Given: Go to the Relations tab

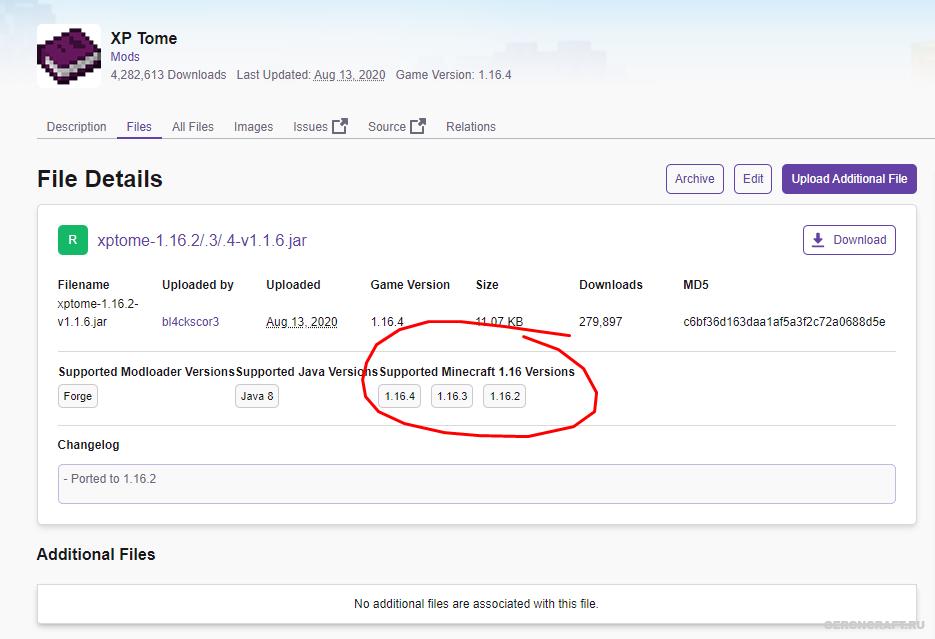Looking at the screenshot, I should pos(471,127).
